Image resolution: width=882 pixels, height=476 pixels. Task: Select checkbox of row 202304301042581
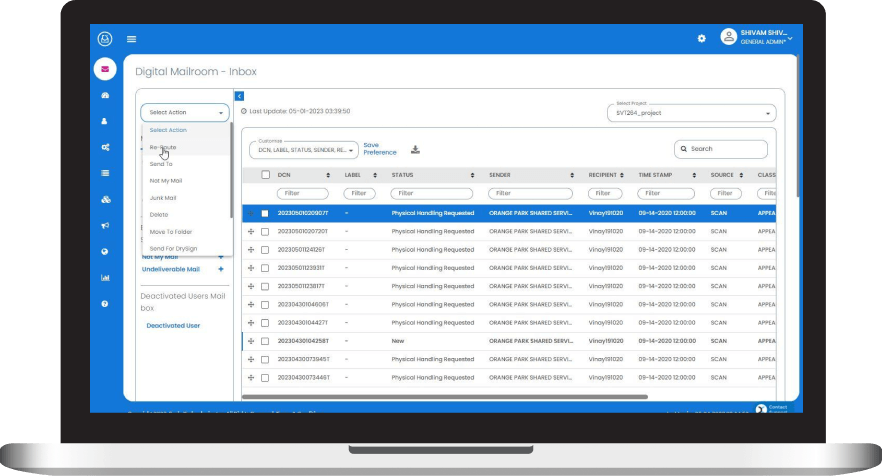click(265, 340)
